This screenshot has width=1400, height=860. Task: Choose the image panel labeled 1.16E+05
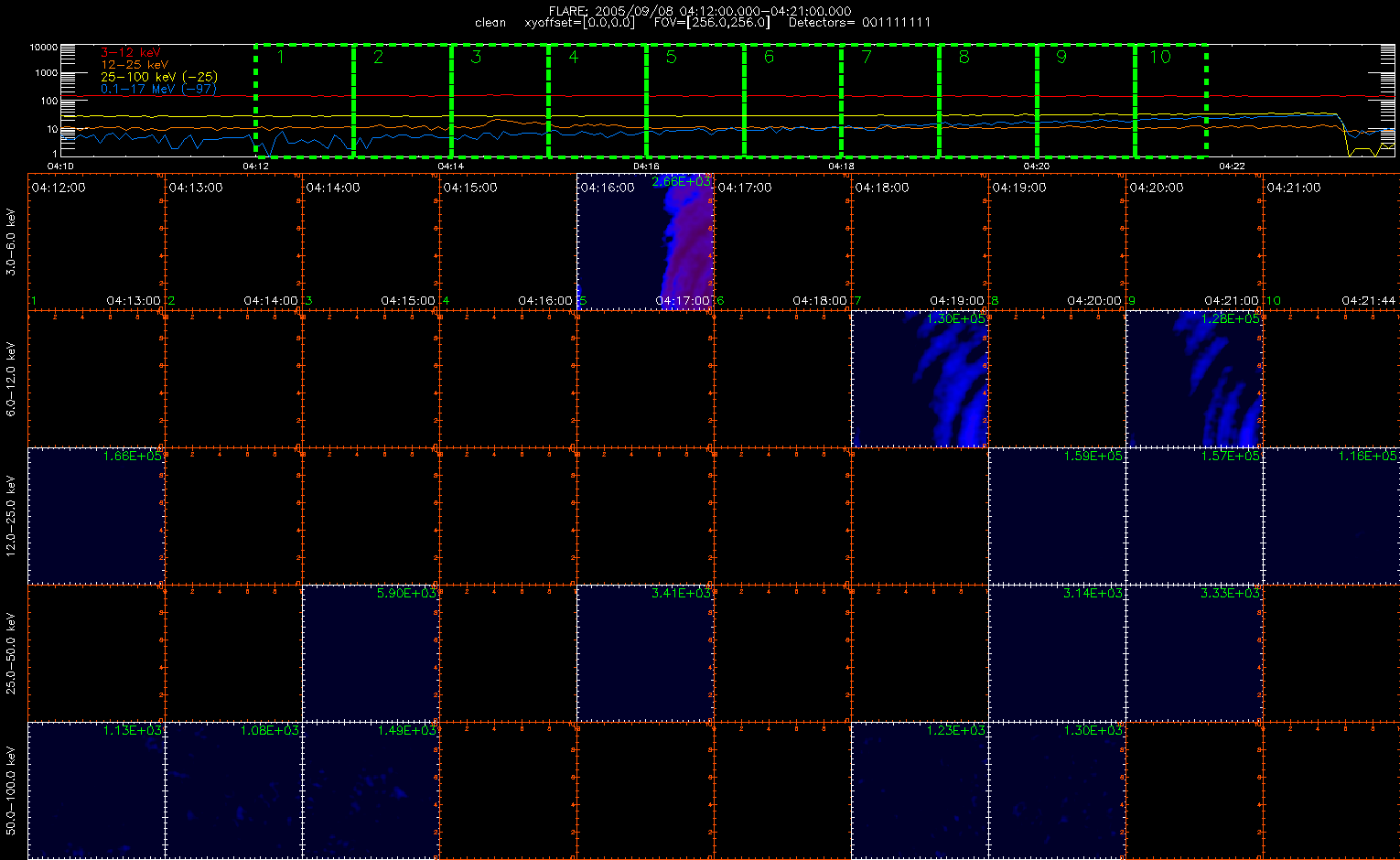coord(1331,516)
